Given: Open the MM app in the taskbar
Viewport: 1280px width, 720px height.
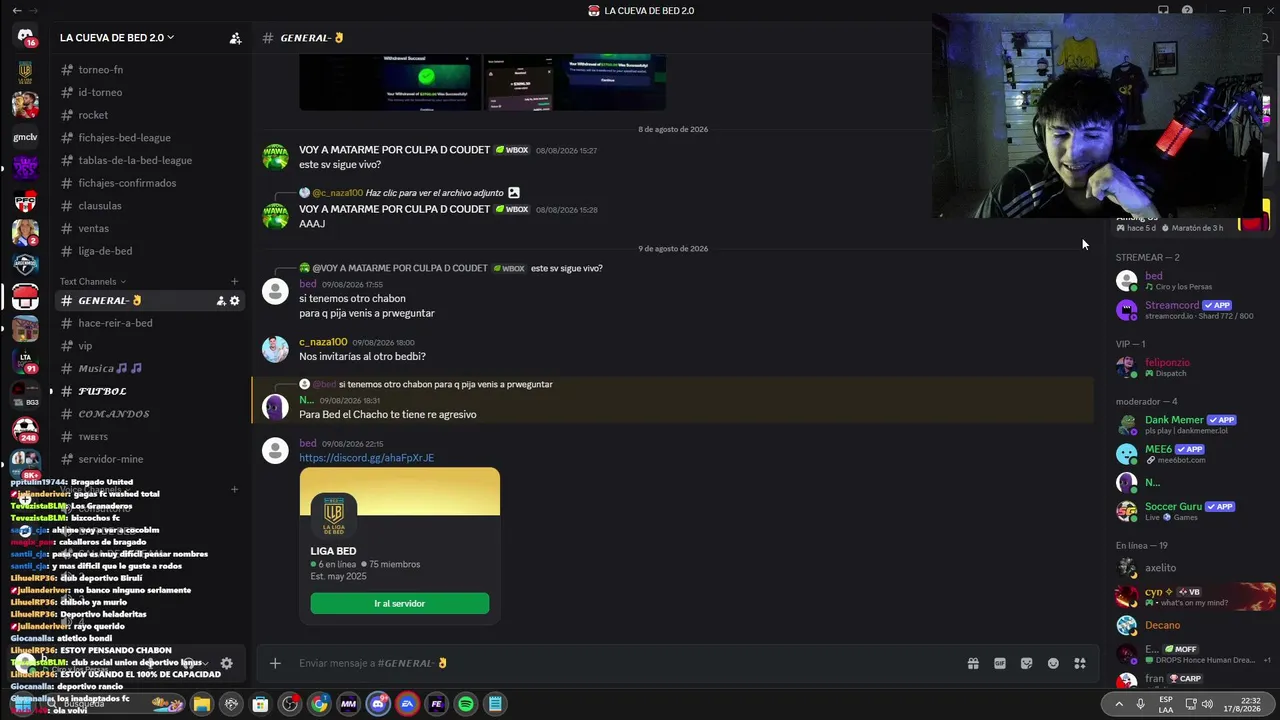Looking at the screenshot, I should pyautogui.click(x=348, y=704).
